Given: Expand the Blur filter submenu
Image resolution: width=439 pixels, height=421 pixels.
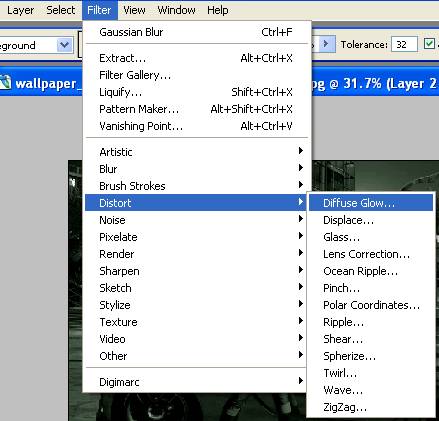Looking at the screenshot, I should [x=196, y=169].
